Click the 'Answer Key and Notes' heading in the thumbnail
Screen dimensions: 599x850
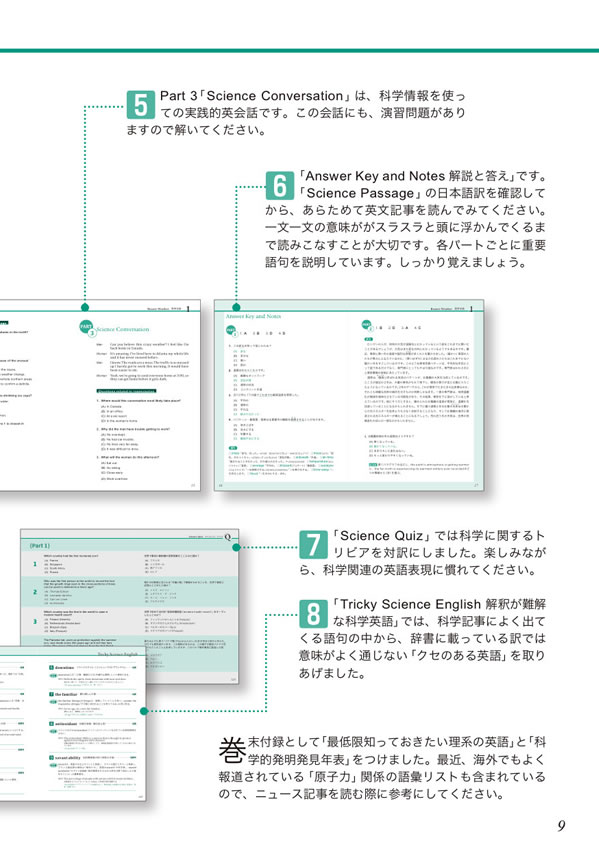click(x=253, y=316)
